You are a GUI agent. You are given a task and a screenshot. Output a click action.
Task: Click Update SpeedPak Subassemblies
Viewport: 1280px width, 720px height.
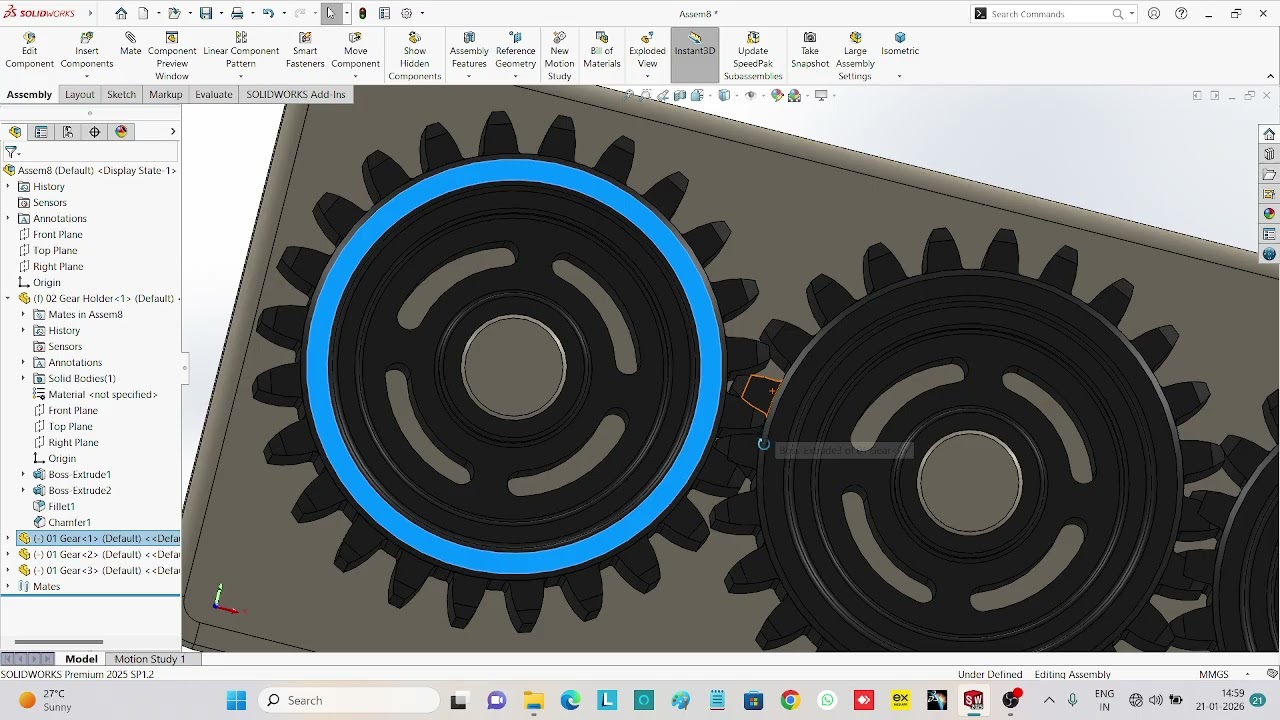[753, 56]
